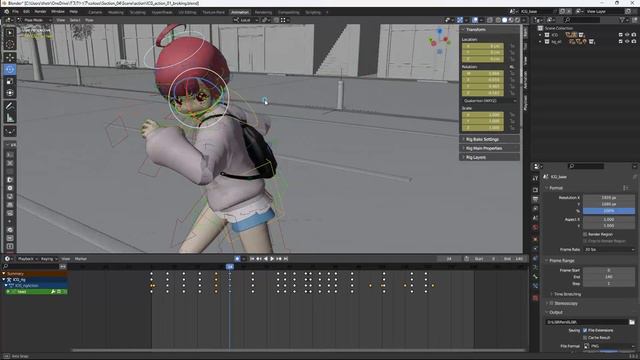The width and height of the screenshot is (640, 360).
Task: Switch to the Modeling workspace tab
Action: 116,12
